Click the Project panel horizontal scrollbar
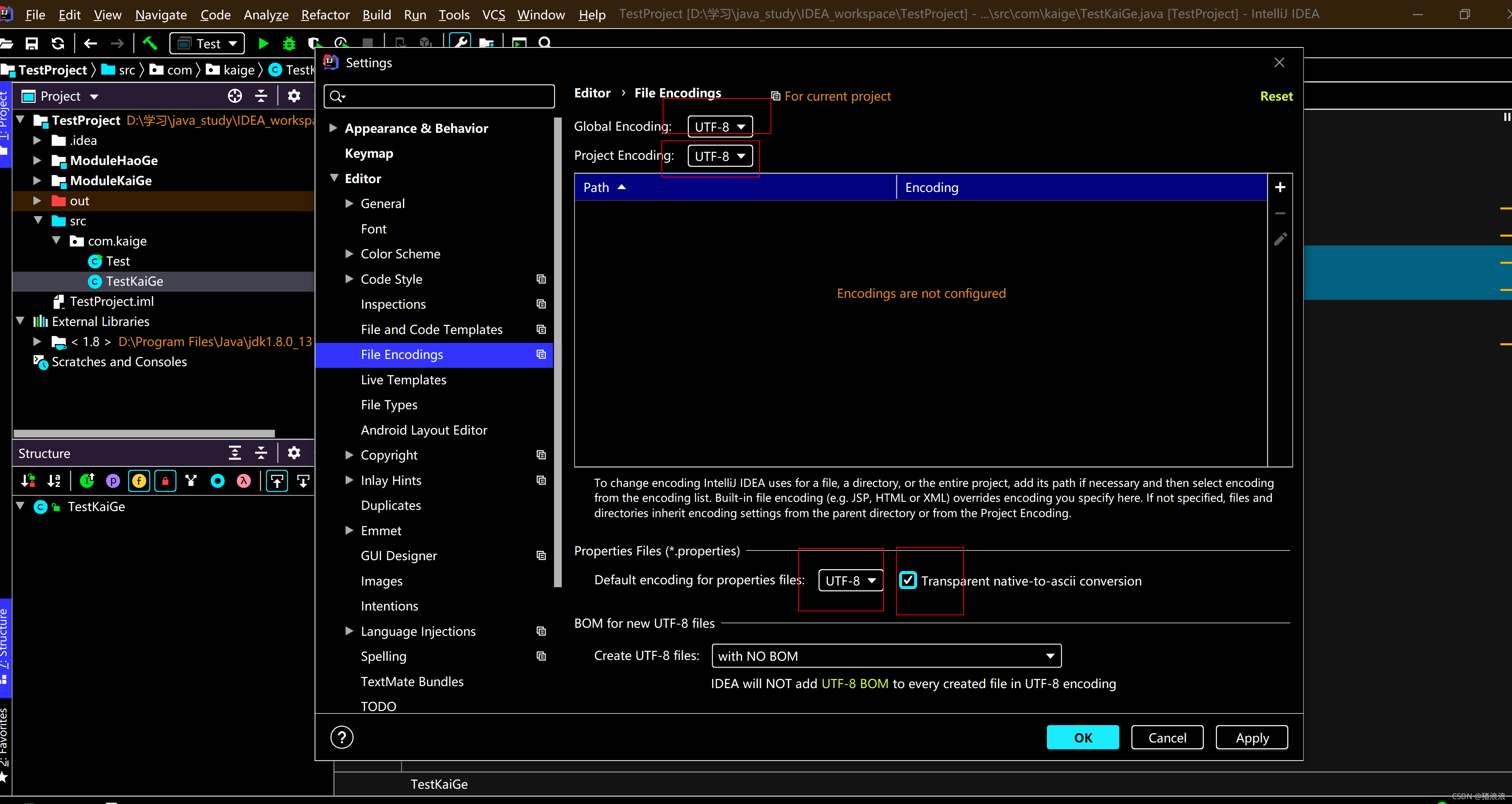The image size is (1512, 804). [x=144, y=433]
